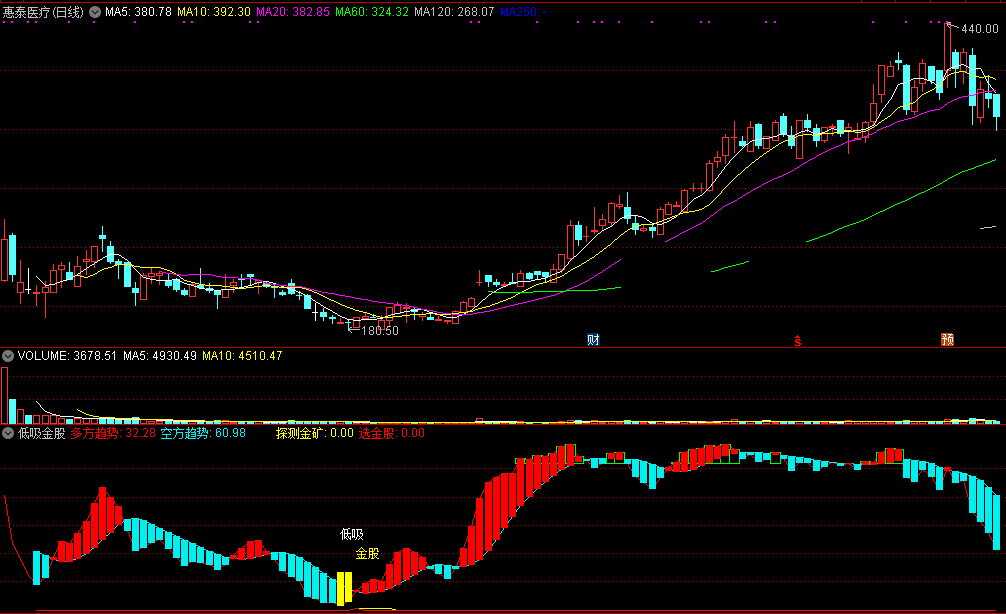Click the VOLUME: 3678.51 label

tap(67, 355)
